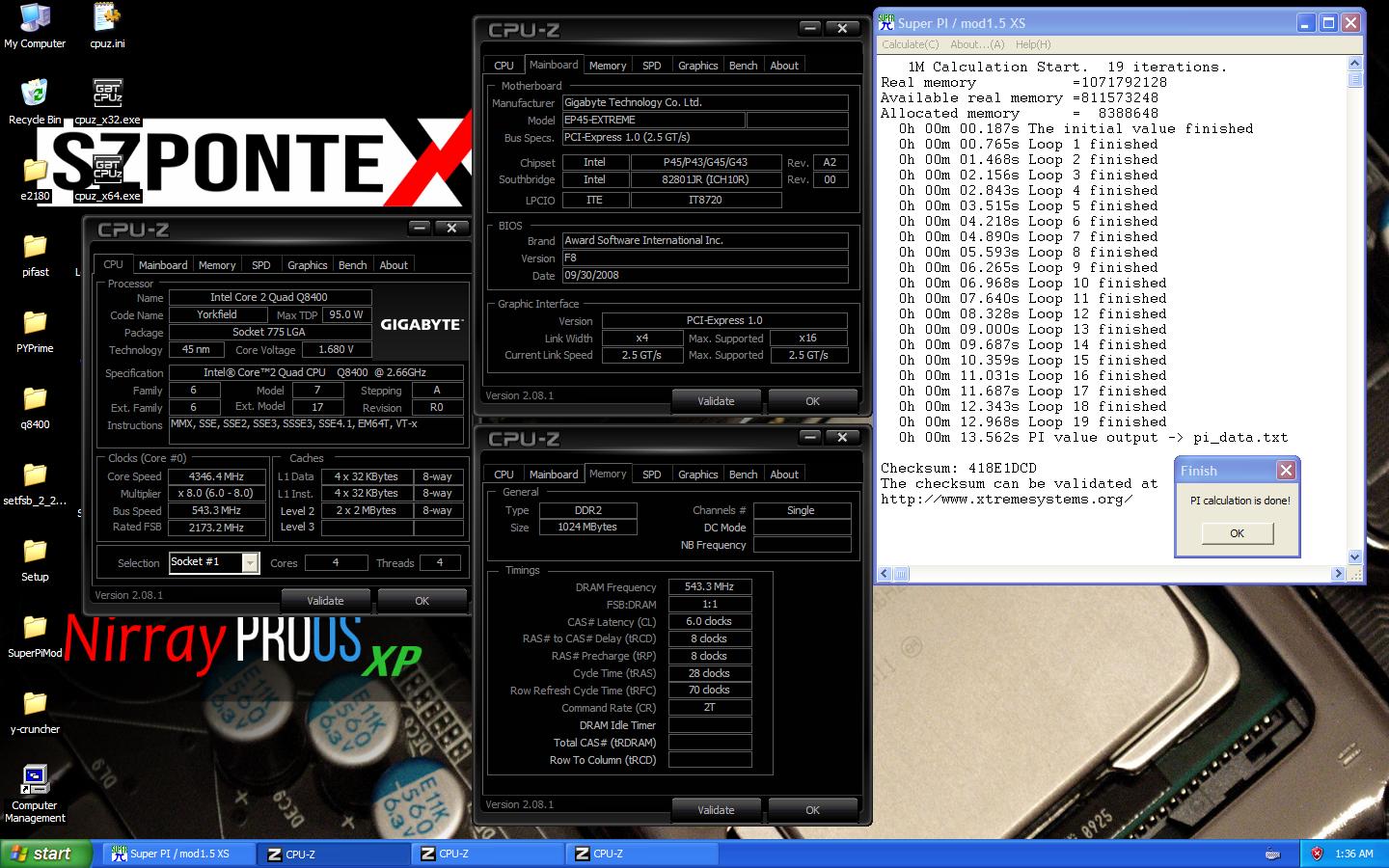Select CPU tab in Mainboard window
Image resolution: width=1389 pixels, height=868 pixels.
(504, 66)
